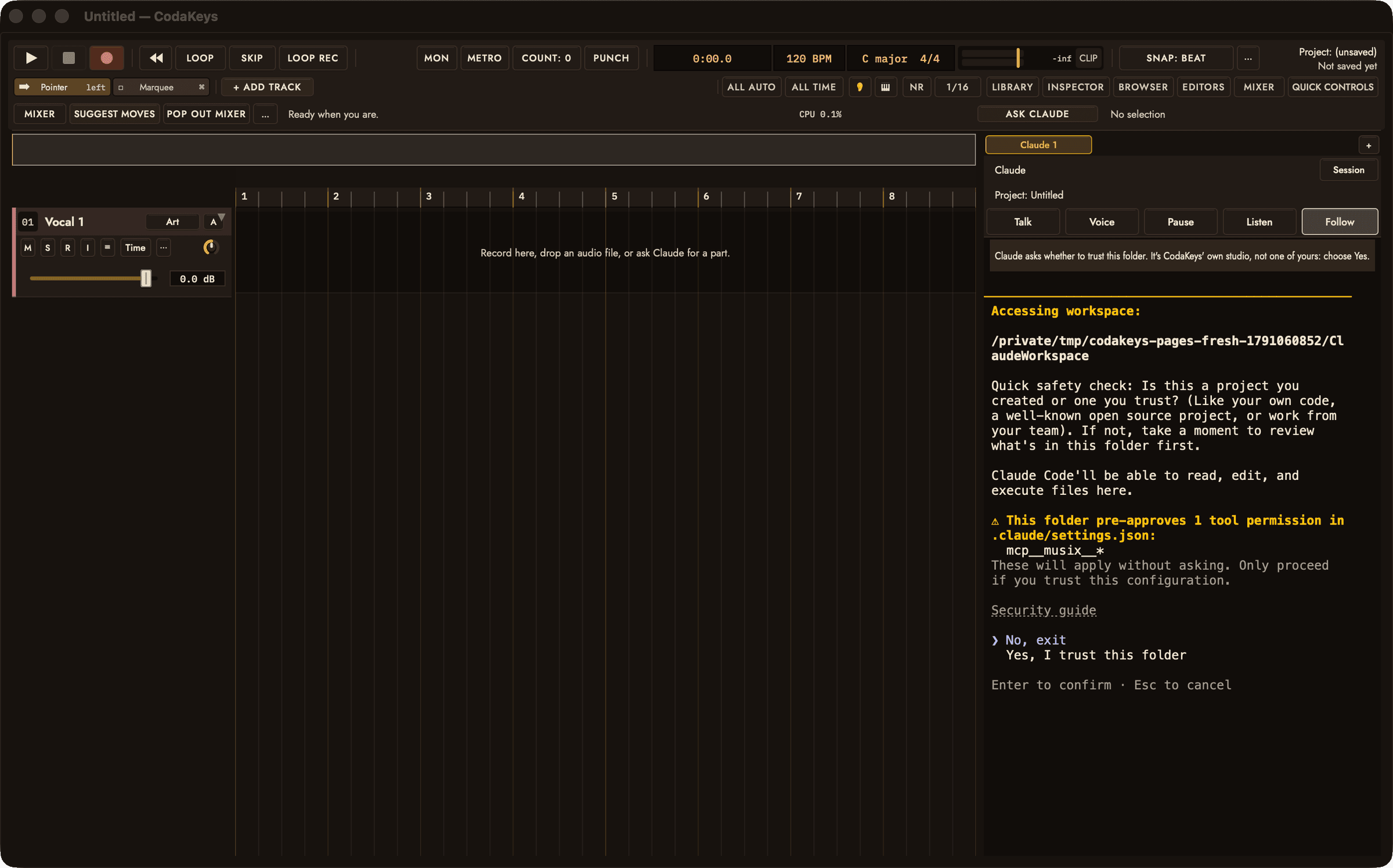Viewport: 1393px width, 868px height.
Task: Start playback with the Play button
Action: [31, 58]
